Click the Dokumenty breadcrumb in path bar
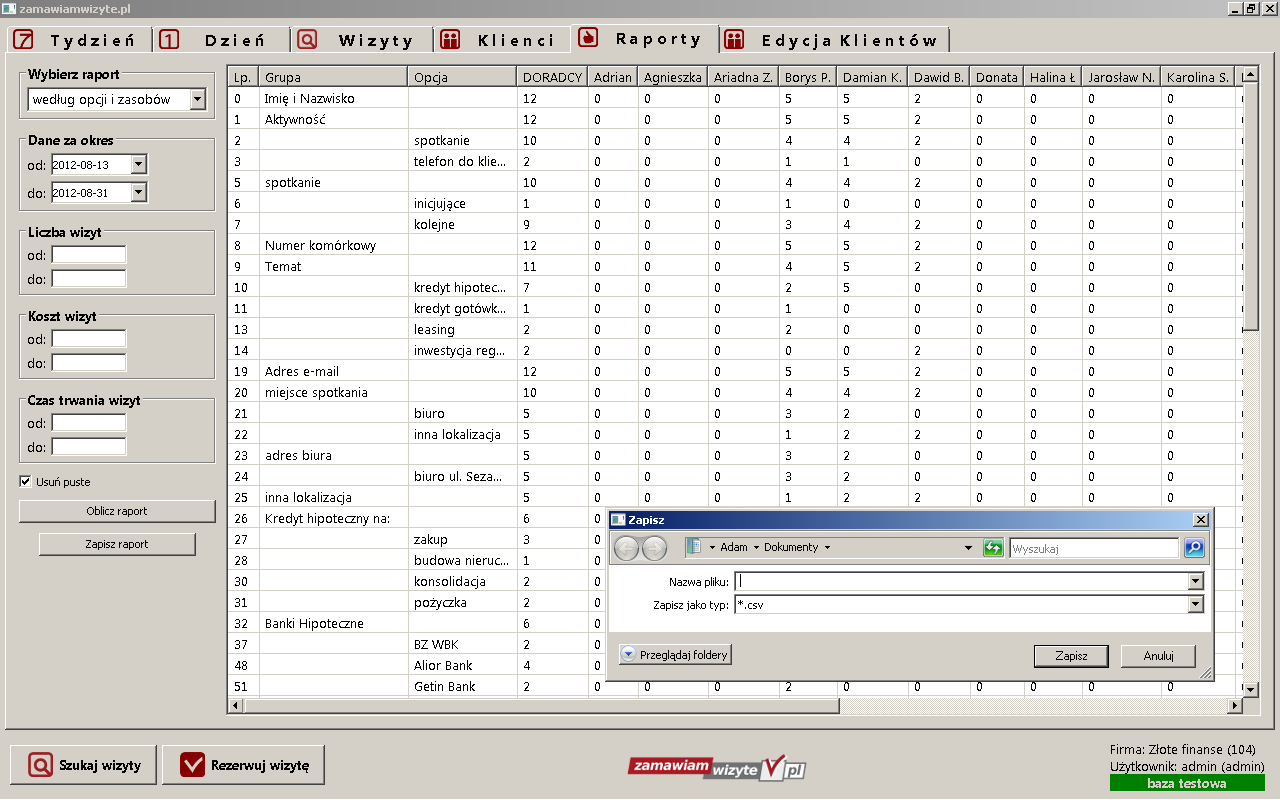 click(791, 547)
